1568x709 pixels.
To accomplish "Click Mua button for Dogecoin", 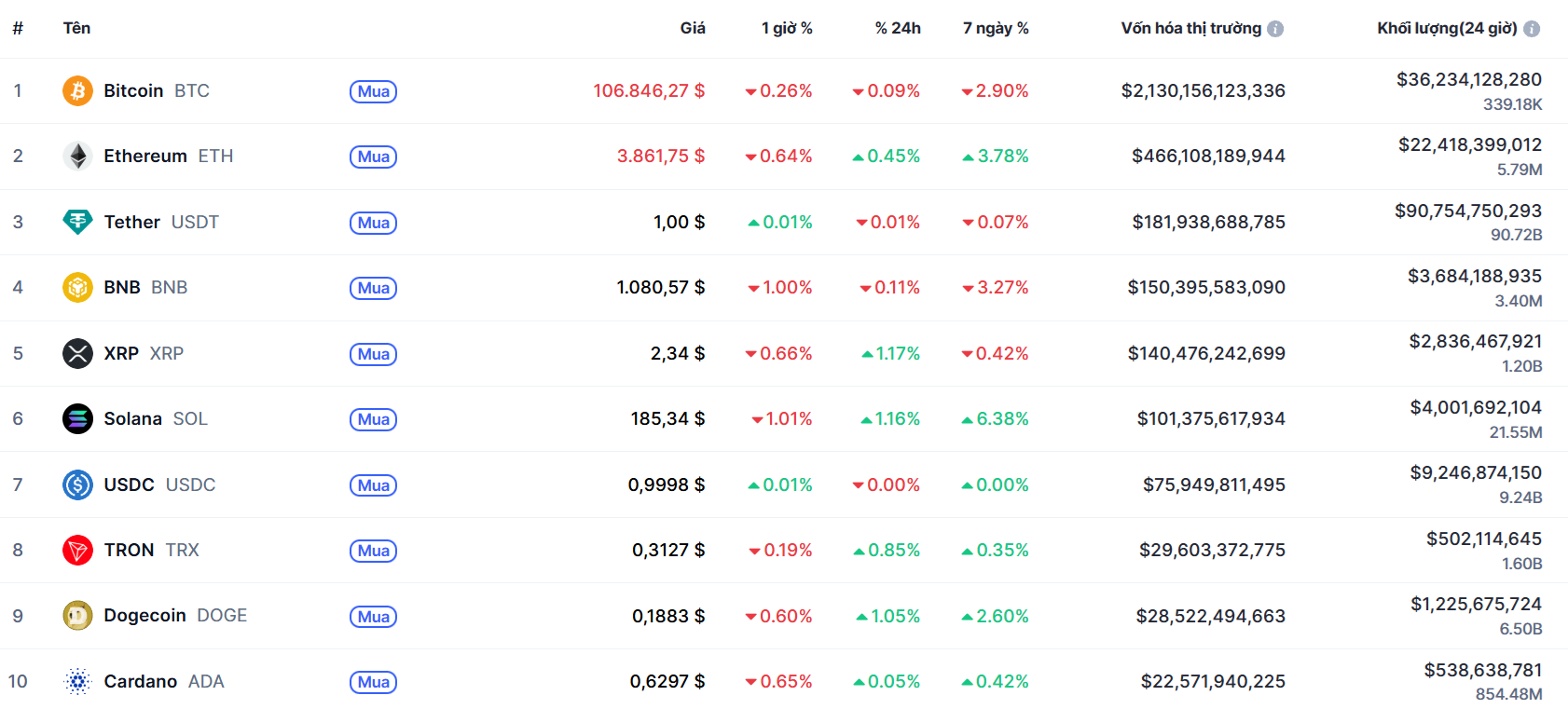I will coord(373,617).
